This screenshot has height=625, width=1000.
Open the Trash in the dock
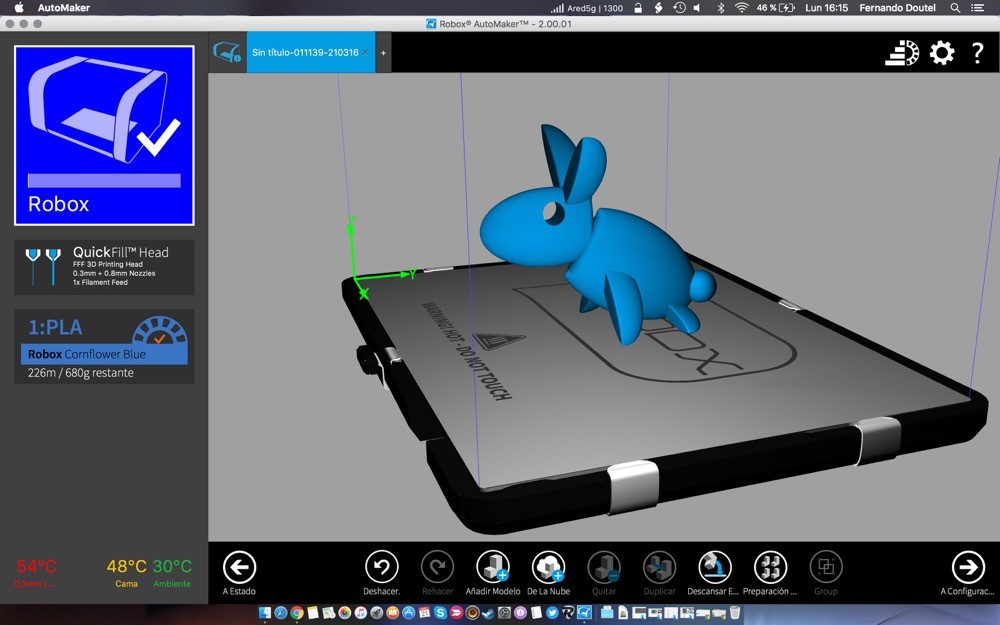click(x=735, y=613)
